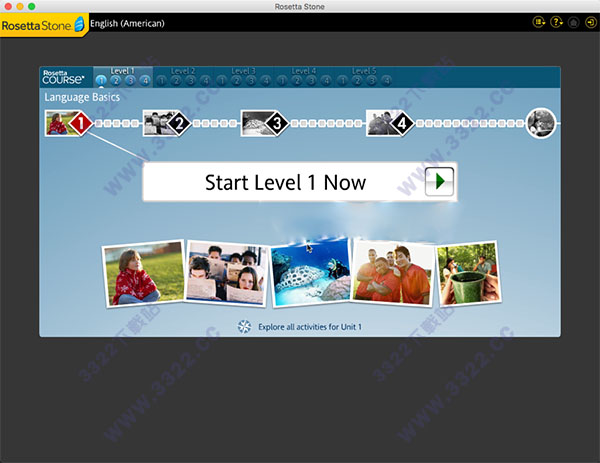Select Unit 4 circle under Level 4

coord(326,81)
